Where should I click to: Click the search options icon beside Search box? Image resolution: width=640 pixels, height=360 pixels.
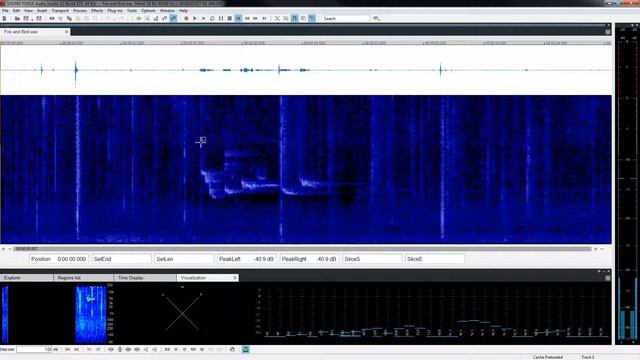tap(376, 18)
